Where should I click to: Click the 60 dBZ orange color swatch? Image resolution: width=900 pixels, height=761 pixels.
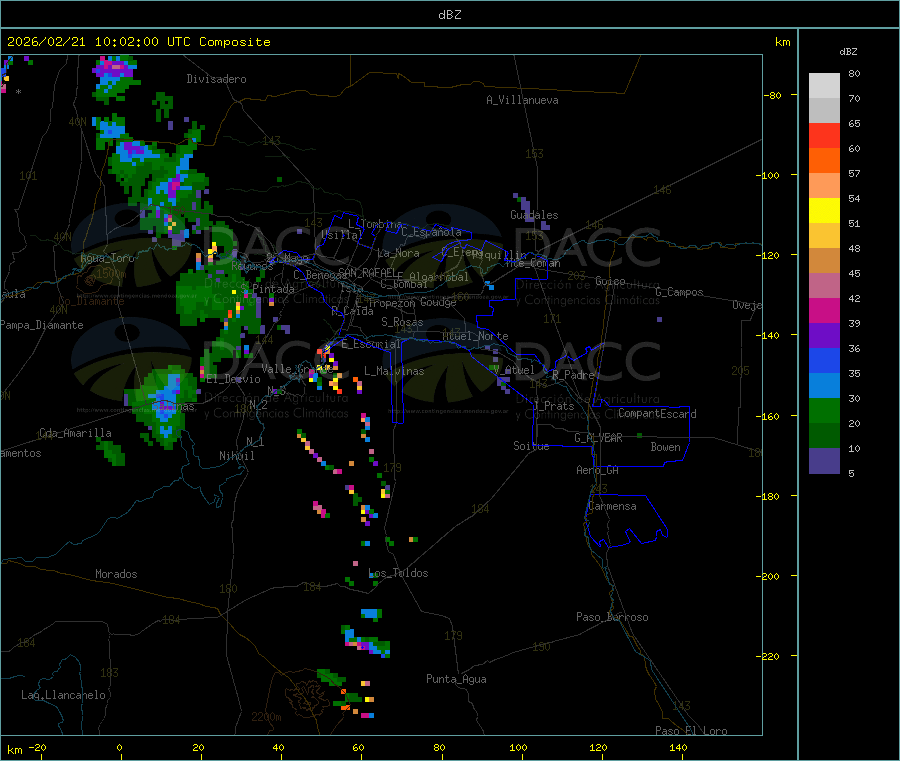pyautogui.click(x=824, y=161)
